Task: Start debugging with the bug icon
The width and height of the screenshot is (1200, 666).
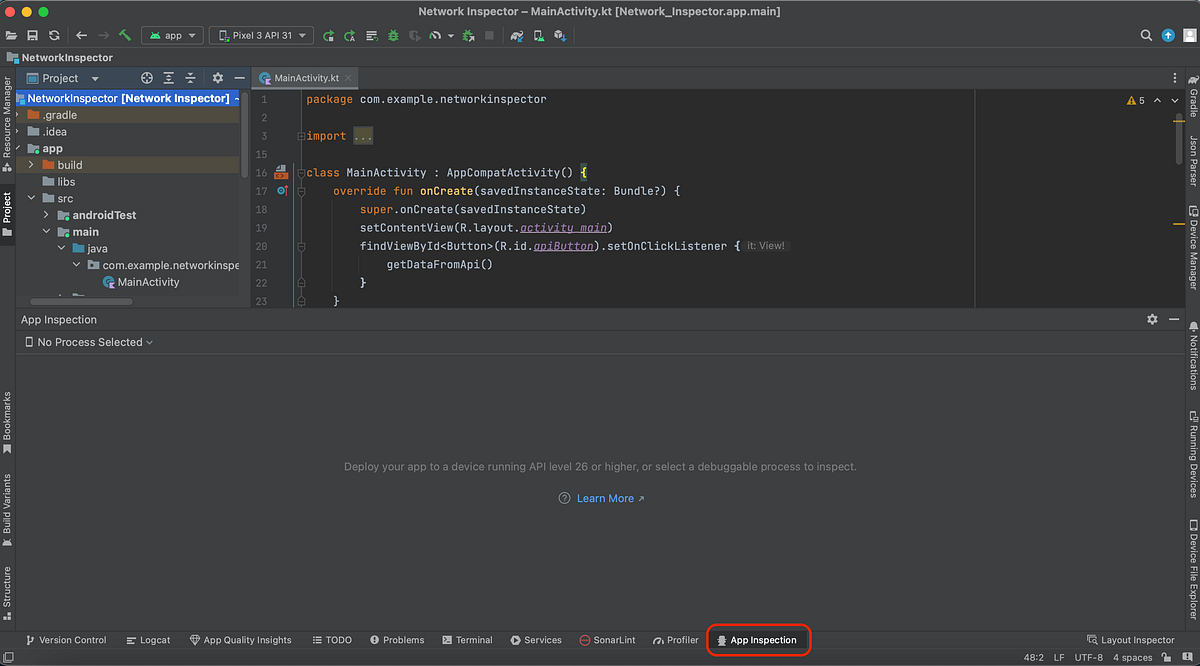Action: point(393,35)
